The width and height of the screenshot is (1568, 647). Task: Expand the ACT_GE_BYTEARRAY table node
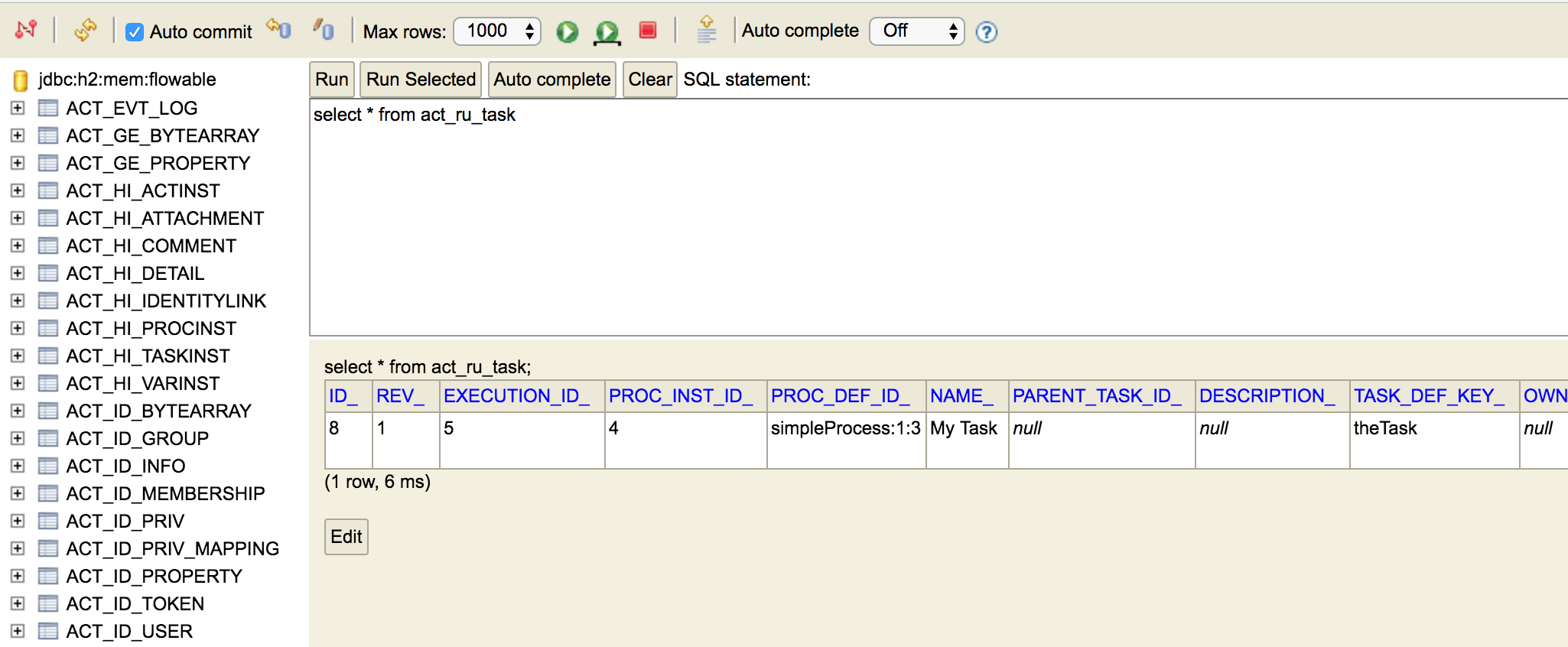(18, 135)
